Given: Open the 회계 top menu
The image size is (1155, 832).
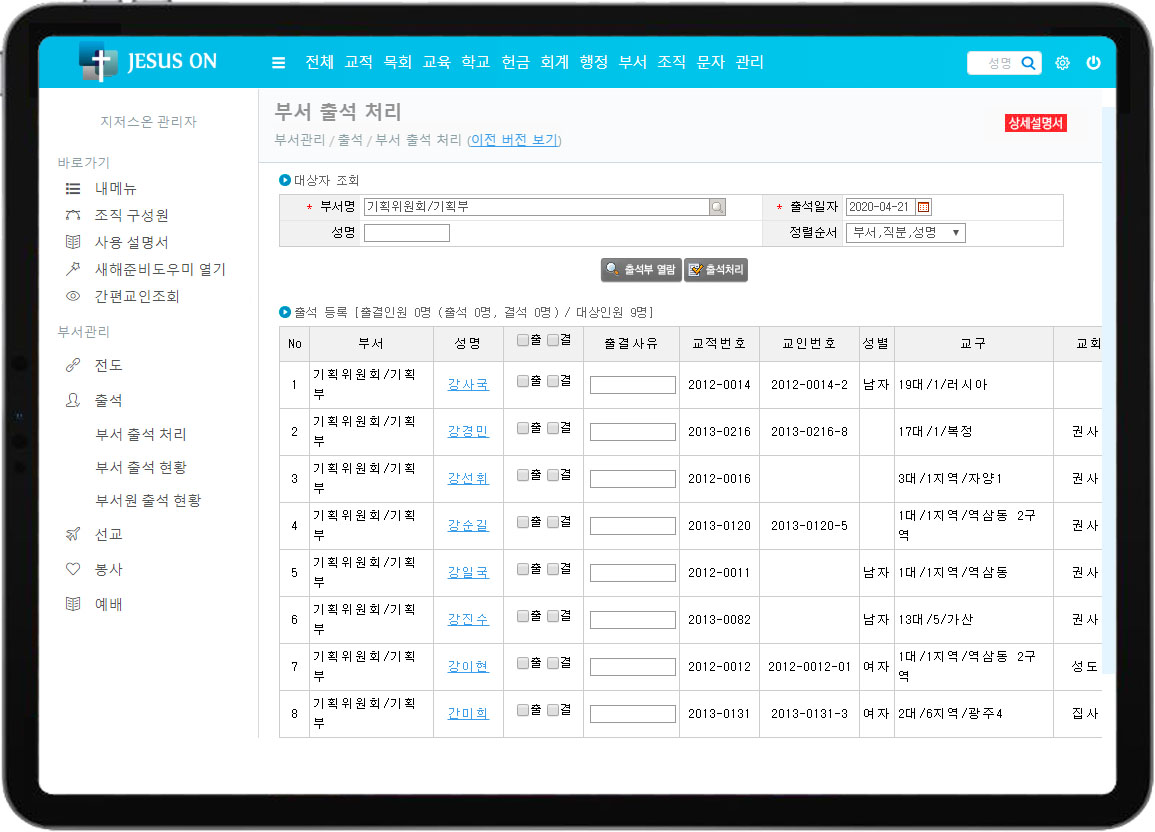Looking at the screenshot, I should point(554,62).
